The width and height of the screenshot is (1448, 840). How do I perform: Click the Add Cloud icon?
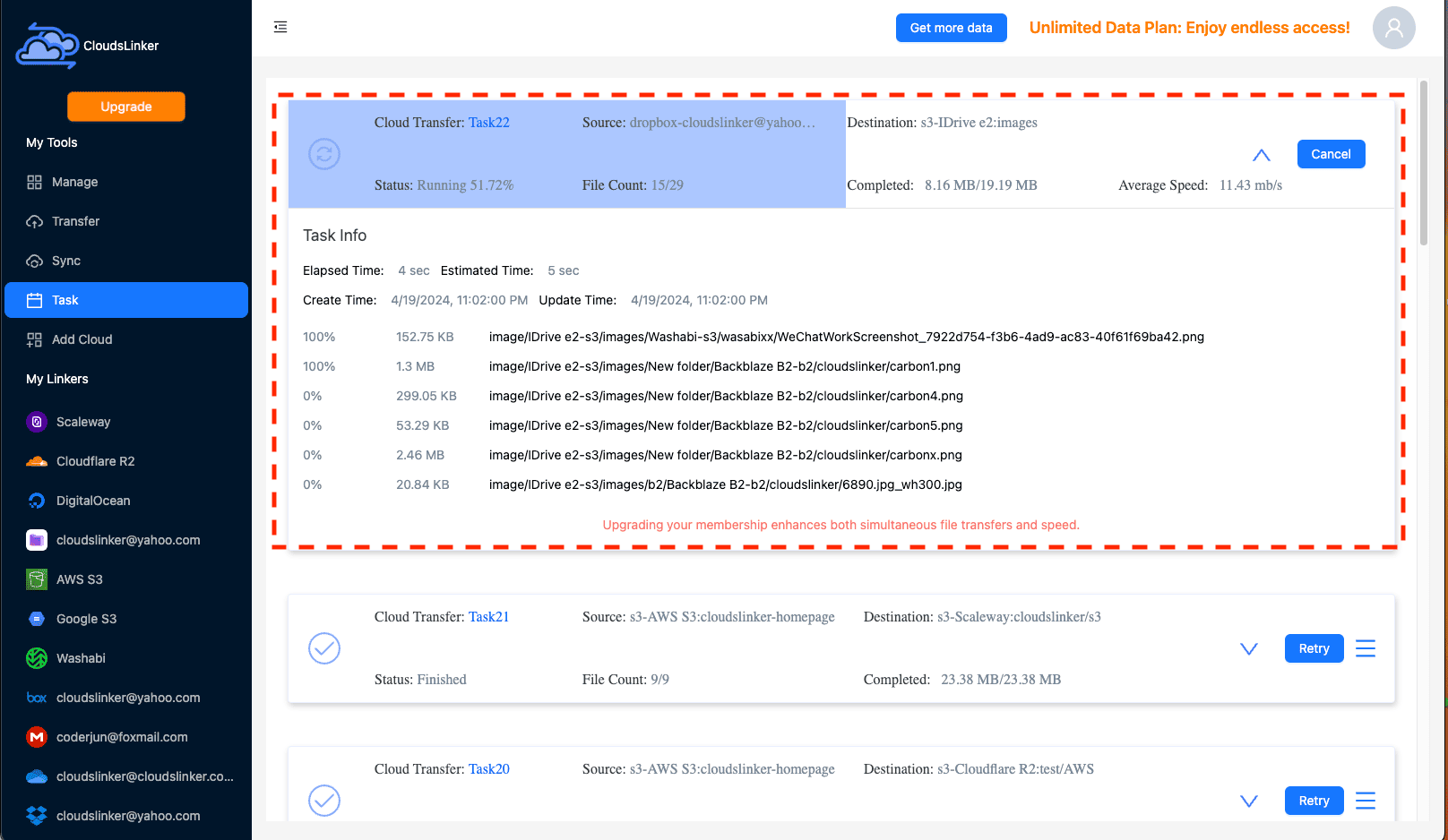pos(34,339)
